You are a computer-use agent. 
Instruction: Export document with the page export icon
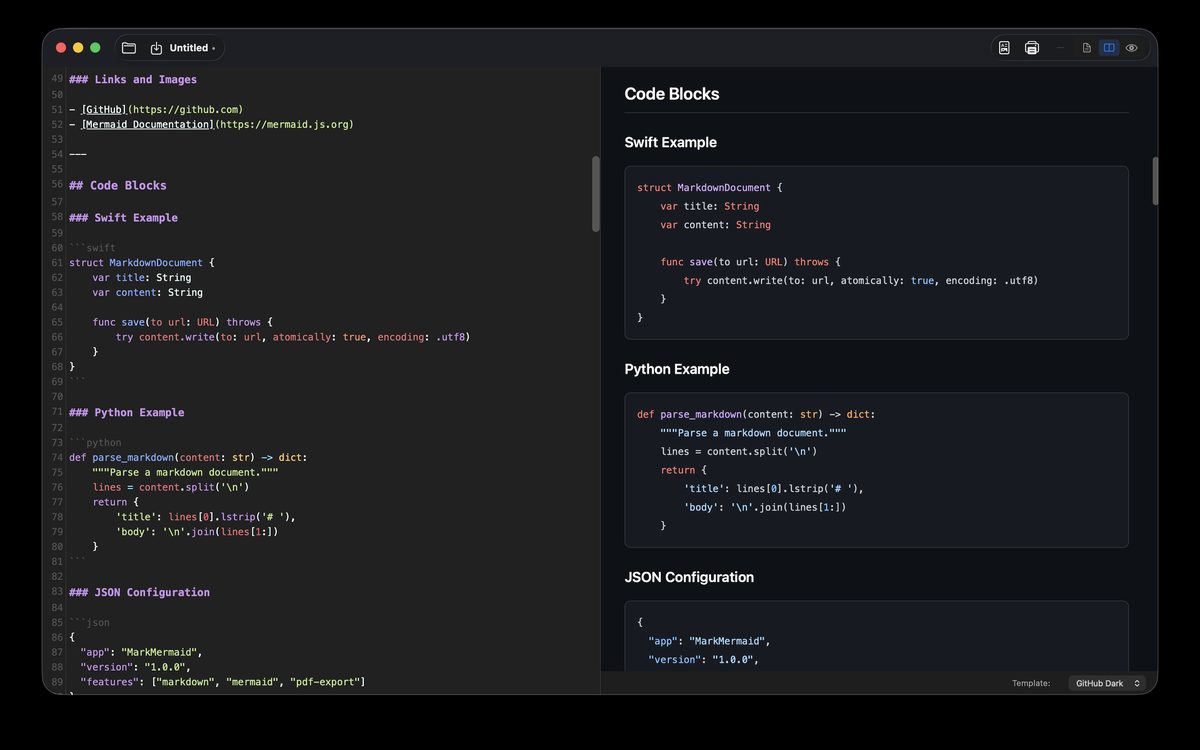point(1004,48)
